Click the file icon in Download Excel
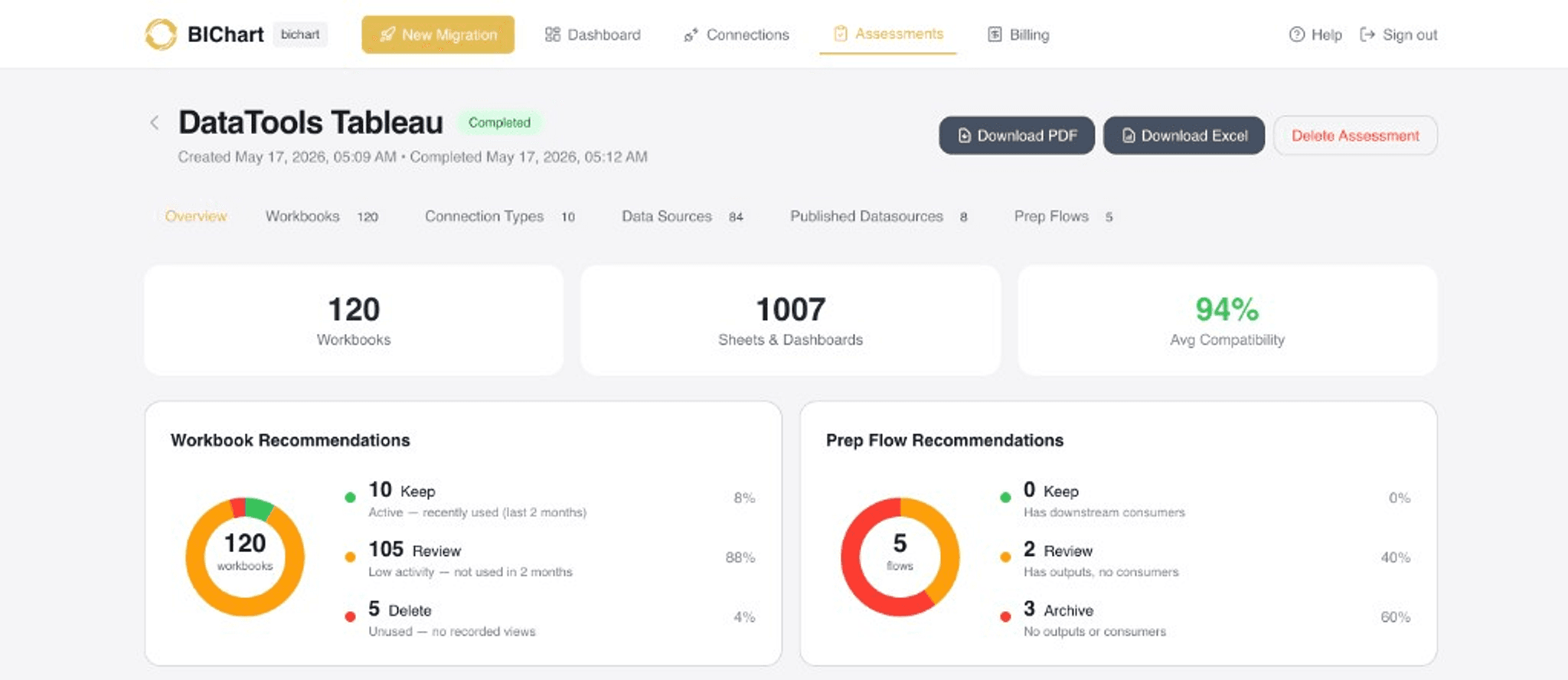Screen dimensions: 1568x680 pyautogui.click(x=1129, y=136)
